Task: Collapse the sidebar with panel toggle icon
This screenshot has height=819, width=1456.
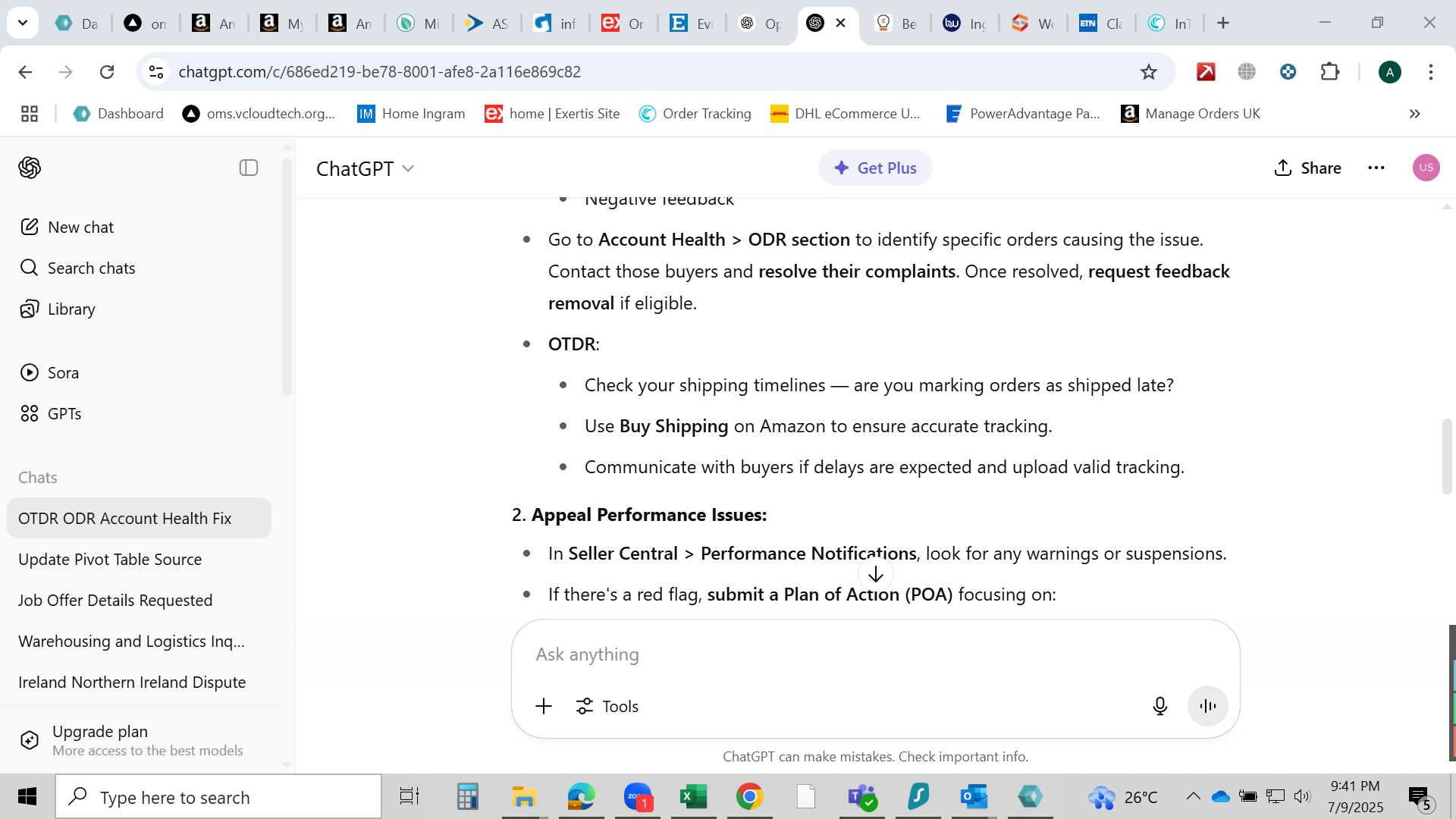Action: pyautogui.click(x=249, y=168)
